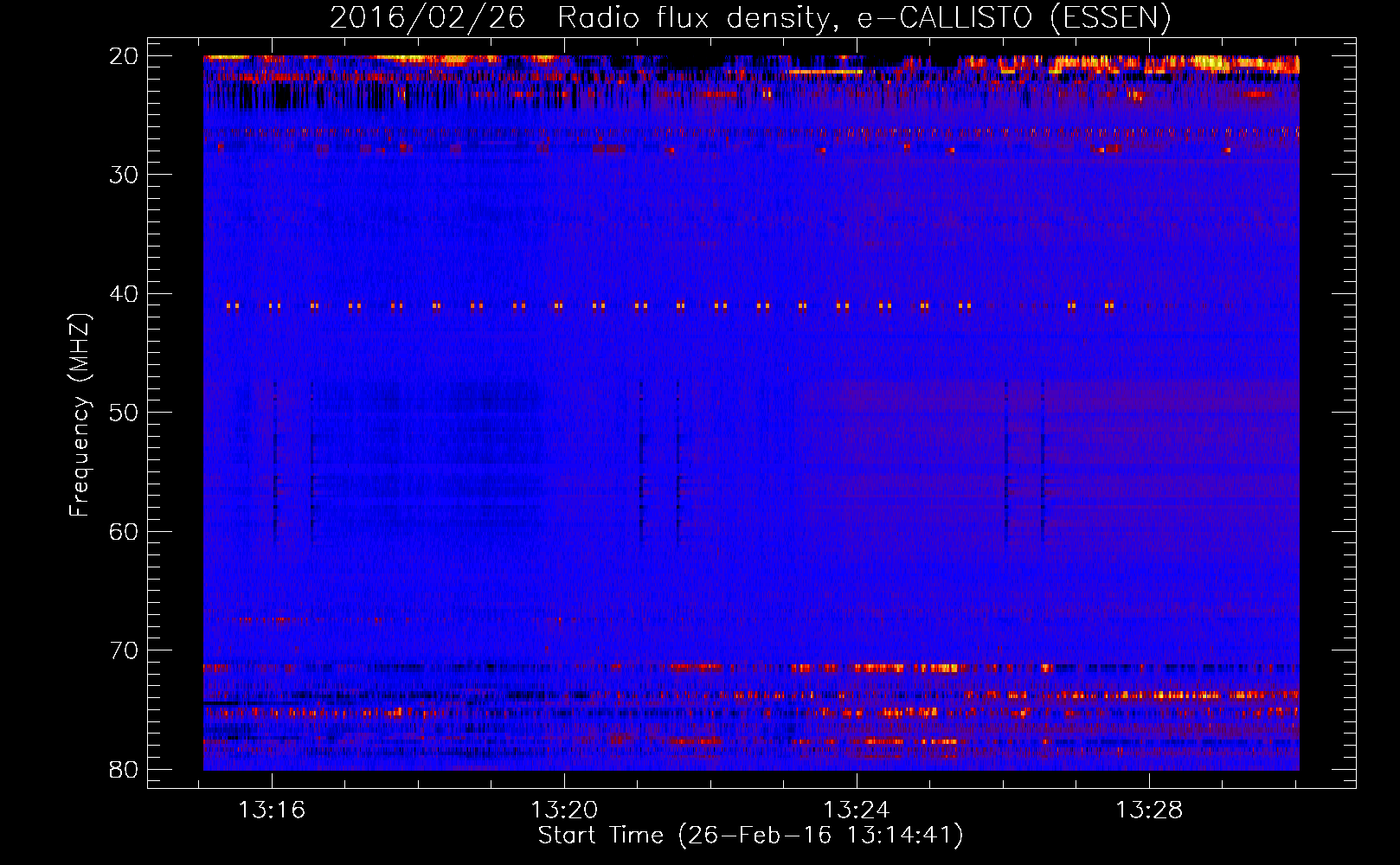The height and width of the screenshot is (865, 1400).
Task: Click the 'Start Time (26-Feb-16 13:14:41)' label
Action: point(750,836)
